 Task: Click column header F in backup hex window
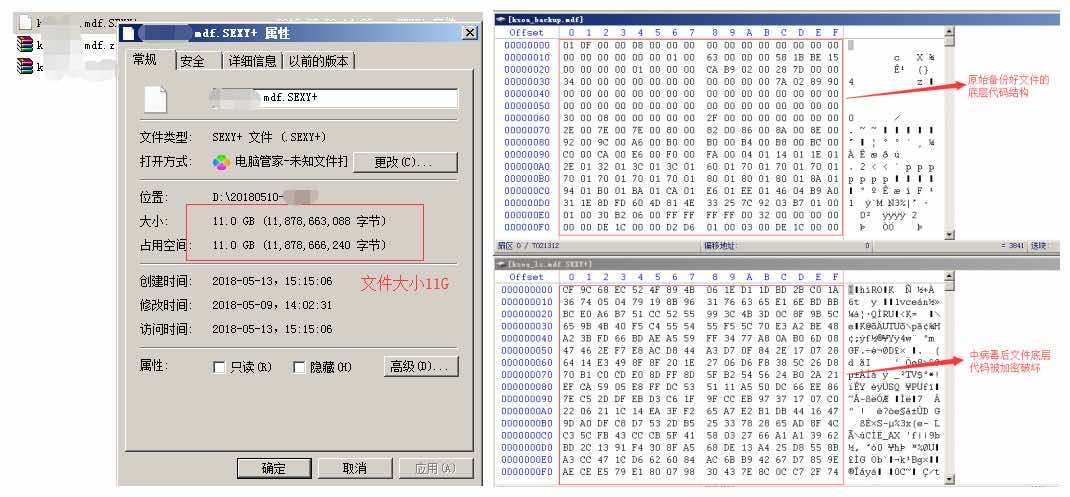click(835, 32)
